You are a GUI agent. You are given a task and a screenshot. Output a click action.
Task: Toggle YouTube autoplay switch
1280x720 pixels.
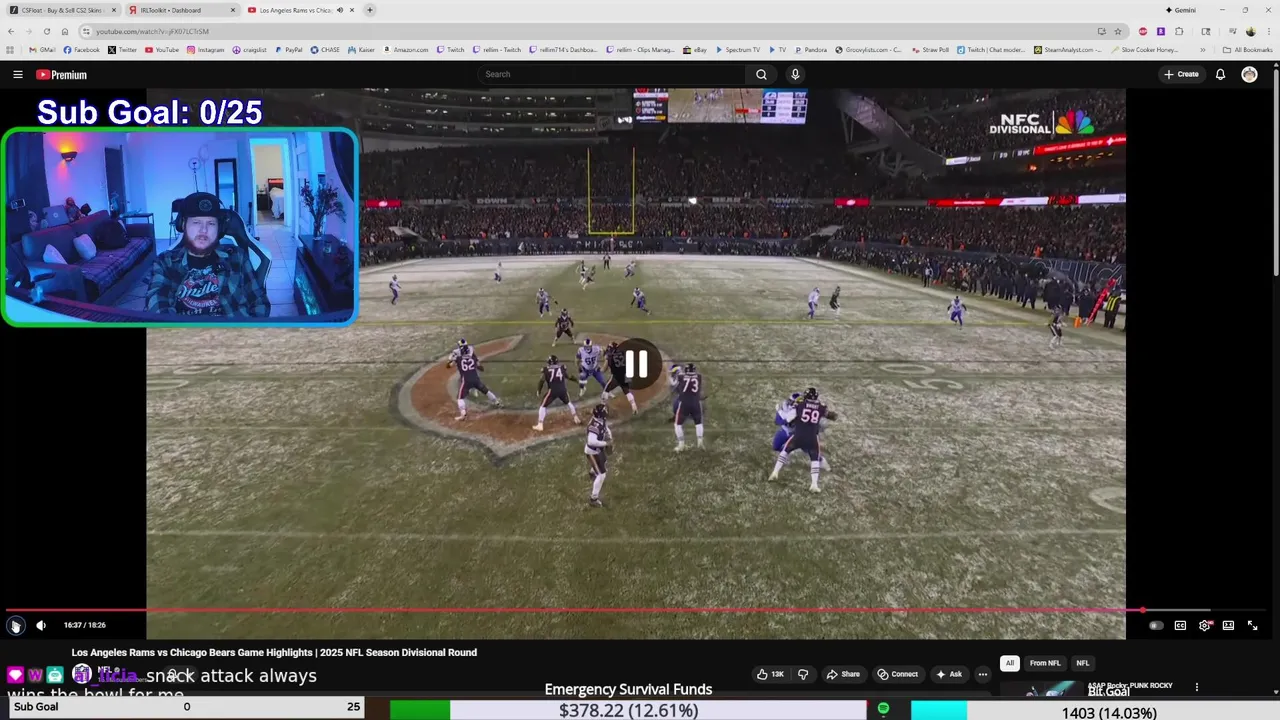pyautogui.click(x=1156, y=625)
